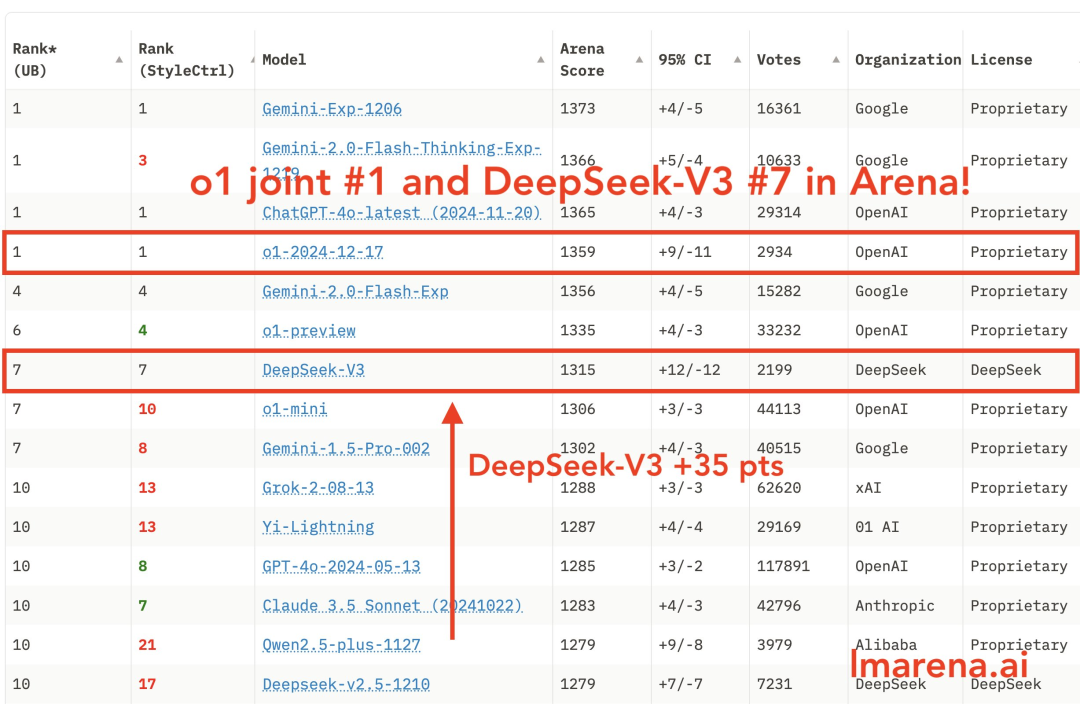Open the o1-mini model link

click(295, 409)
